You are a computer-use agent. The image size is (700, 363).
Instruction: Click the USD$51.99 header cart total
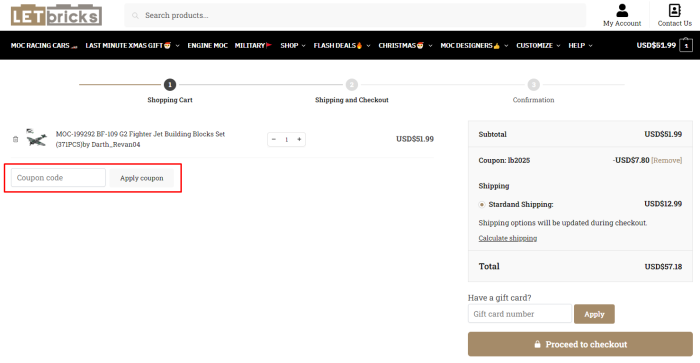tap(656, 45)
